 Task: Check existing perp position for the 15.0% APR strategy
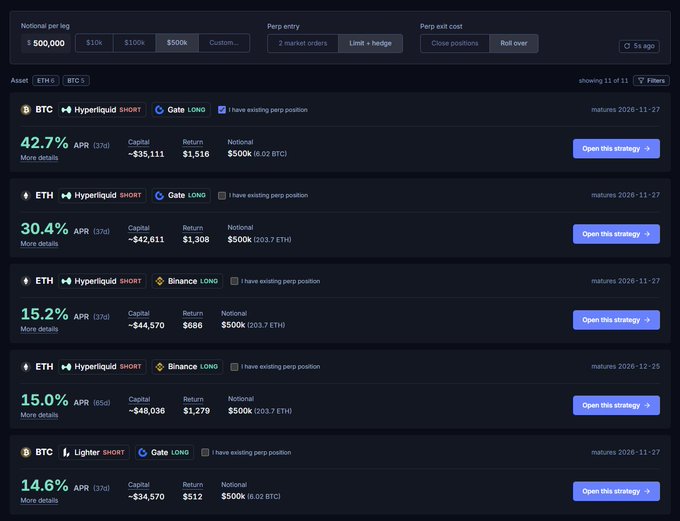234,367
